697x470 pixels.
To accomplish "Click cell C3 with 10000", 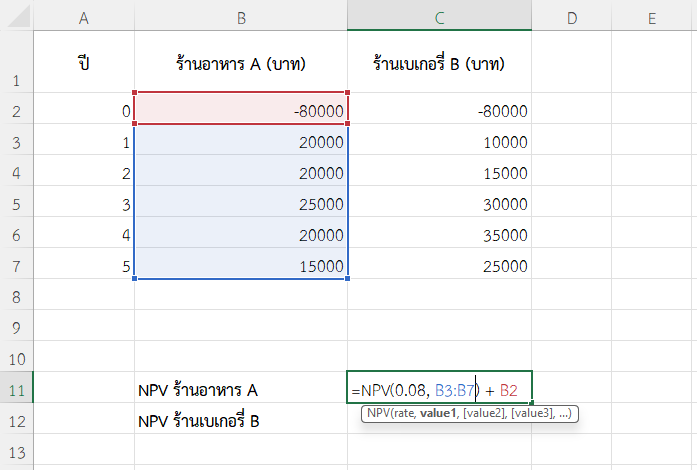I will pyautogui.click(x=439, y=139).
